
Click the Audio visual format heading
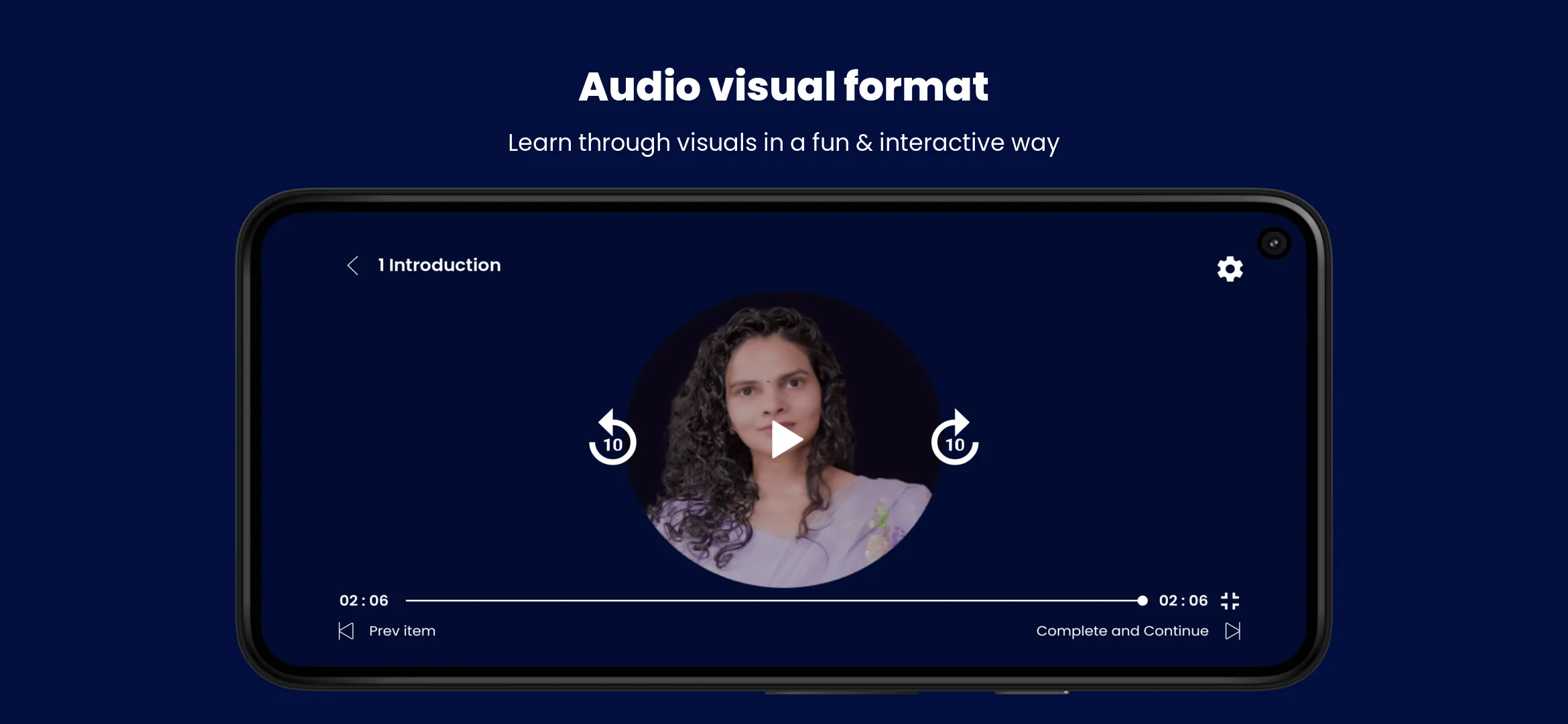[783, 86]
